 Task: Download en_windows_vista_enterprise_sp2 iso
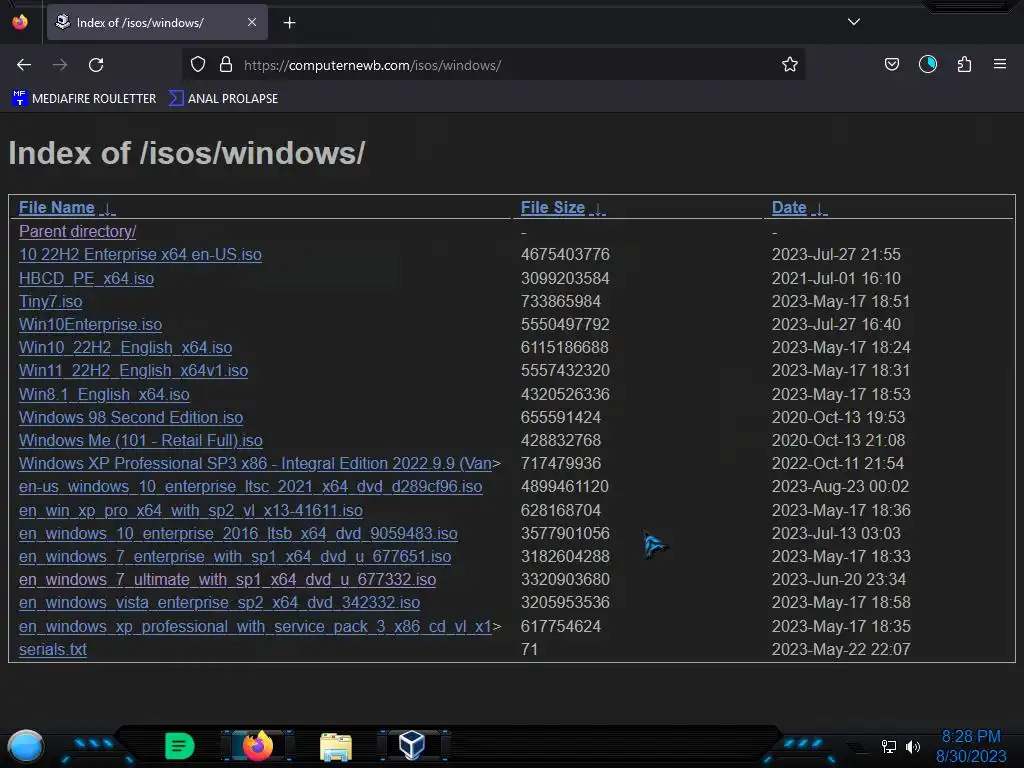click(219, 602)
